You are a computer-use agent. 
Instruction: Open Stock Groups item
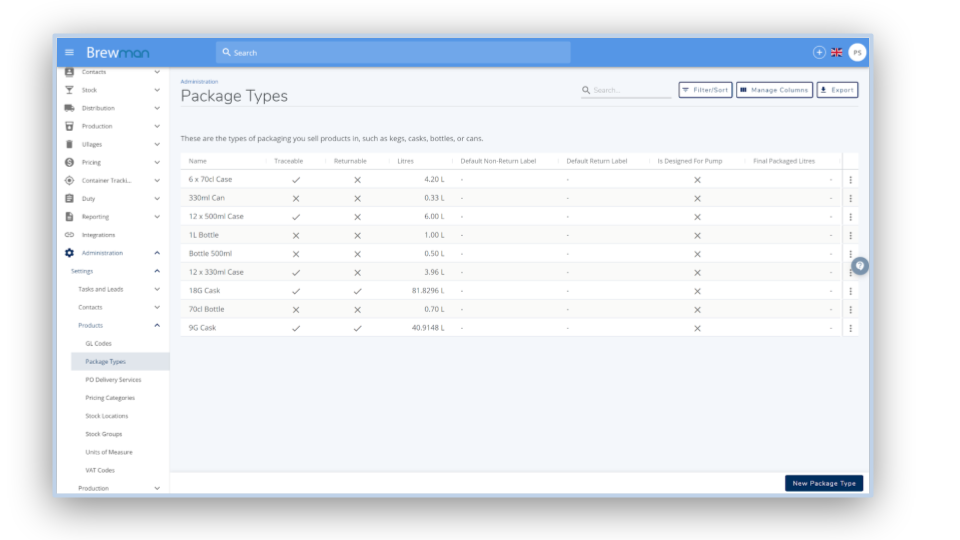pos(103,434)
